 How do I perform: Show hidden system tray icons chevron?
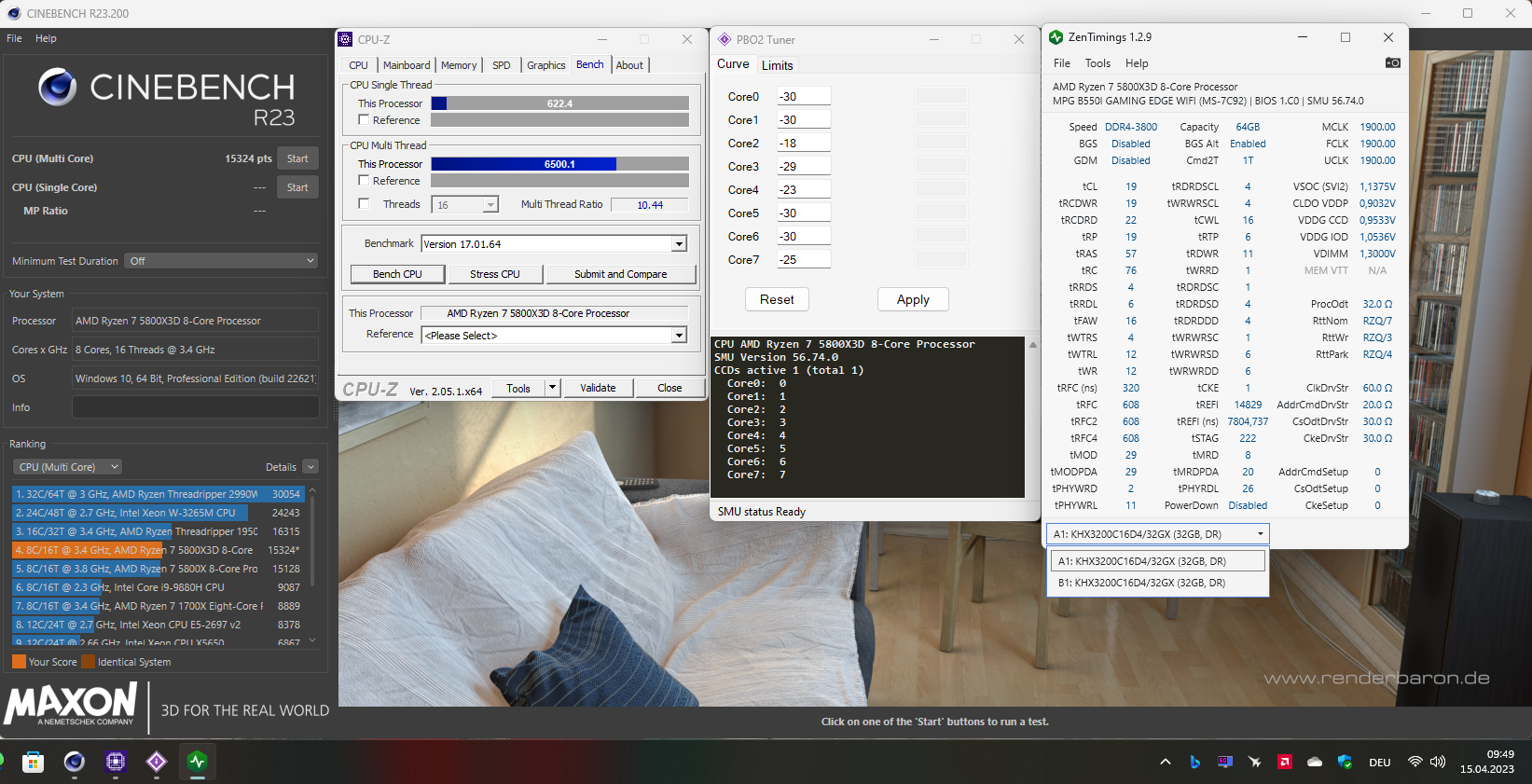coord(1166,762)
